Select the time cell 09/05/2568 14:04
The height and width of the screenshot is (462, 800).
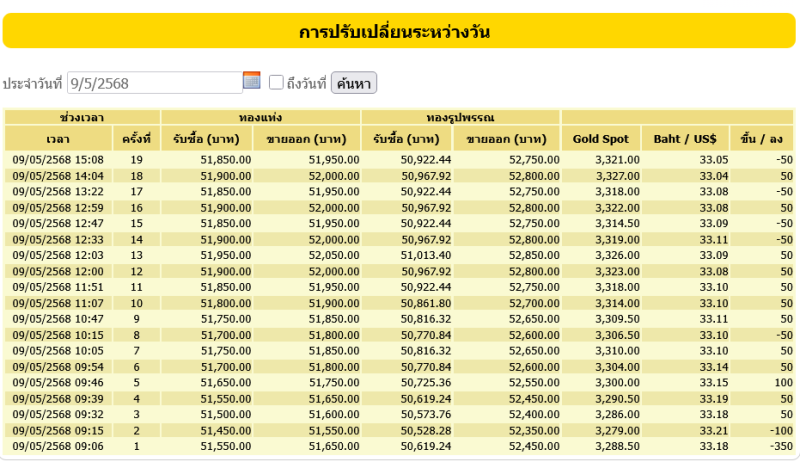[x=58, y=176]
